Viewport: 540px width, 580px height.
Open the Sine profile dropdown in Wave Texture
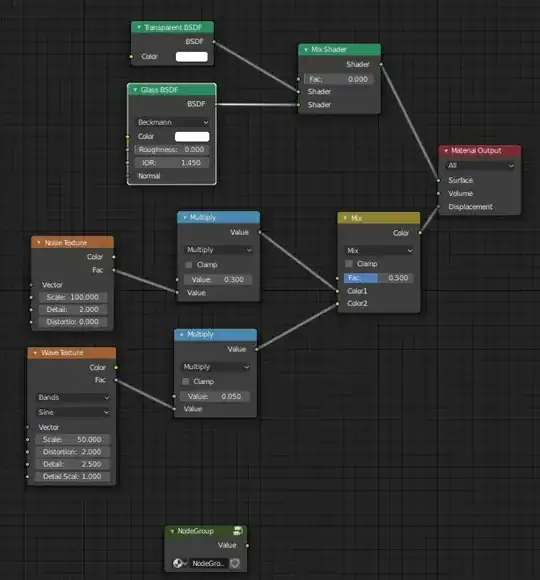(73, 412)
